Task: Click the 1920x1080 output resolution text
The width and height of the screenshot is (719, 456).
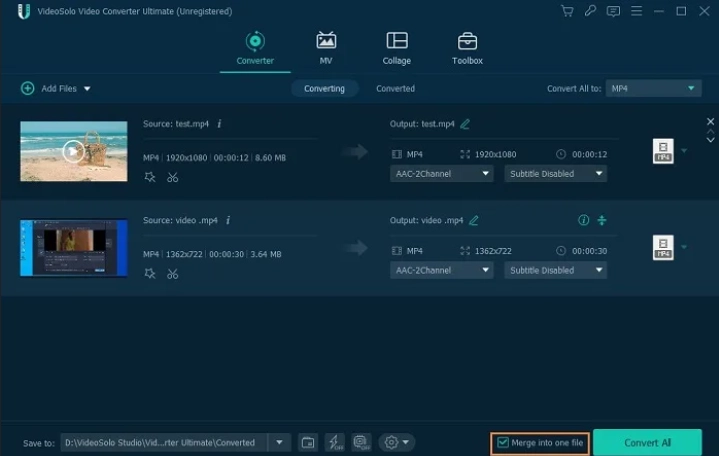Action: click(495, 155)
